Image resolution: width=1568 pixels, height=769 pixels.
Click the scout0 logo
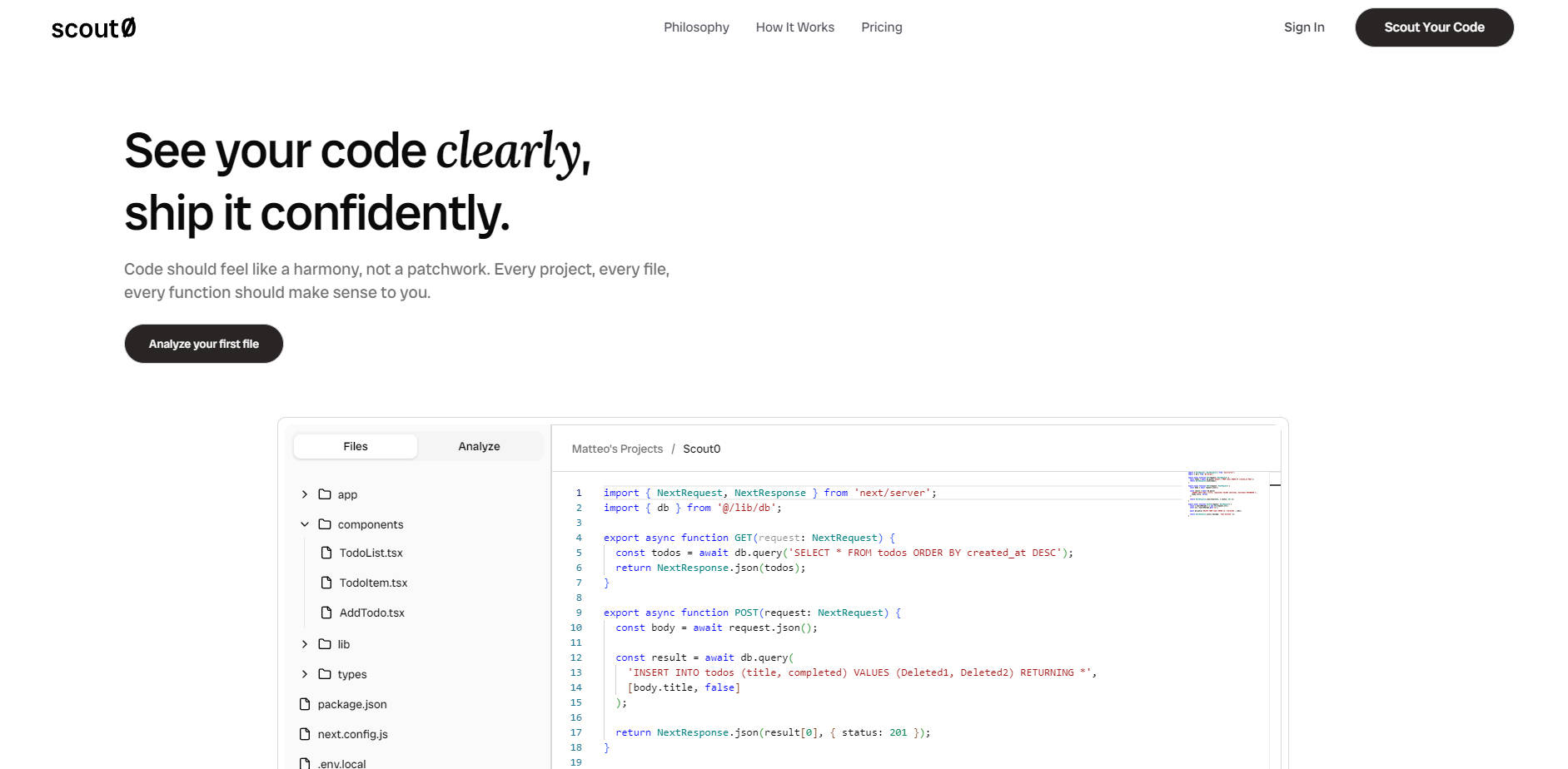[93, 28]
